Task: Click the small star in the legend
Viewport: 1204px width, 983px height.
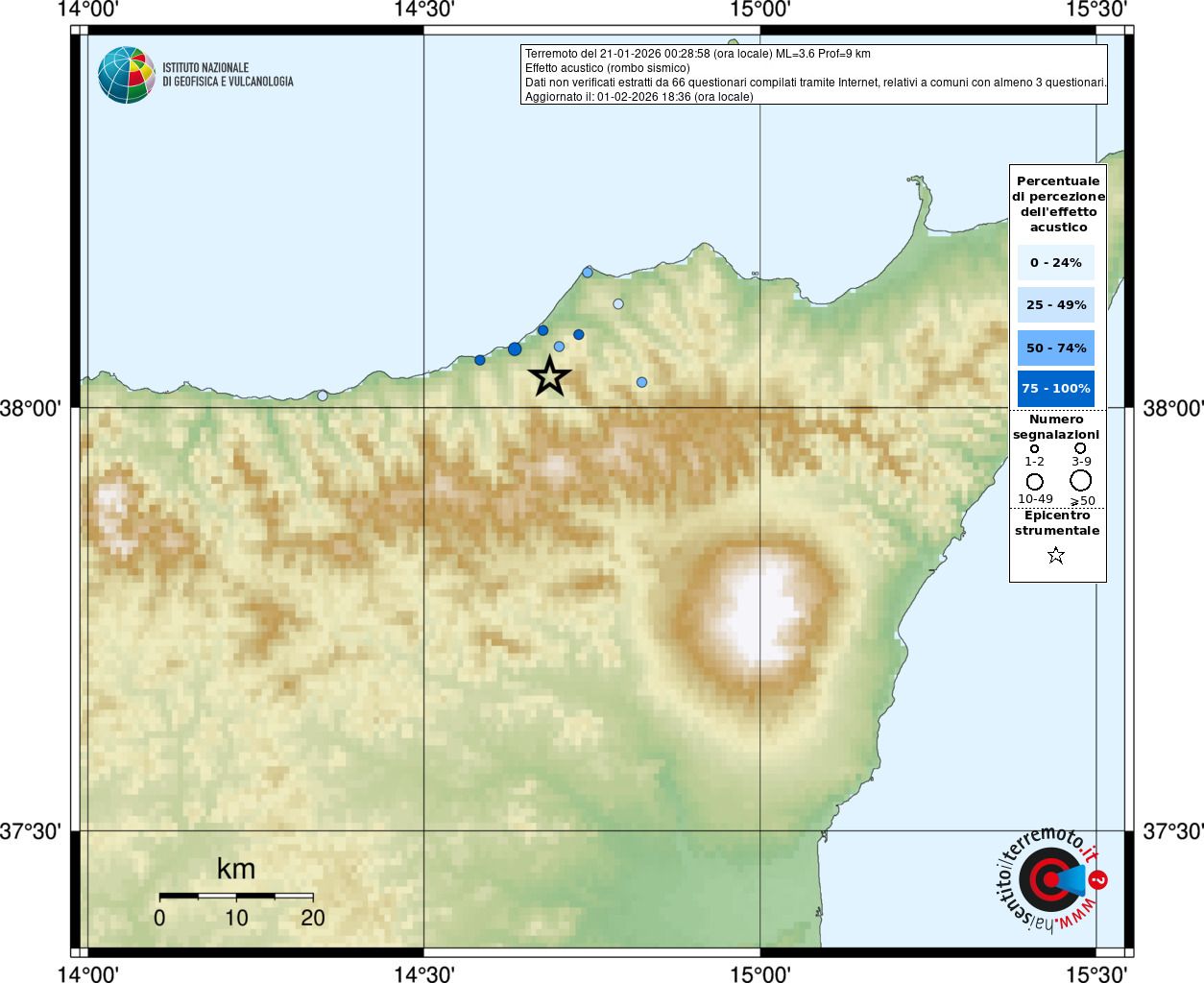Action: [1056, 555]
